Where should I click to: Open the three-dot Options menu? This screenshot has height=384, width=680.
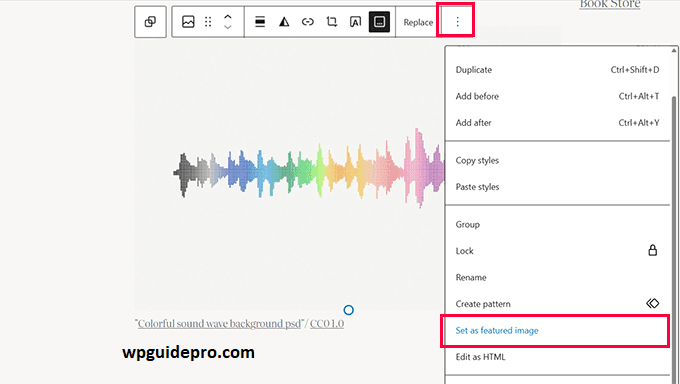(457, 22)
